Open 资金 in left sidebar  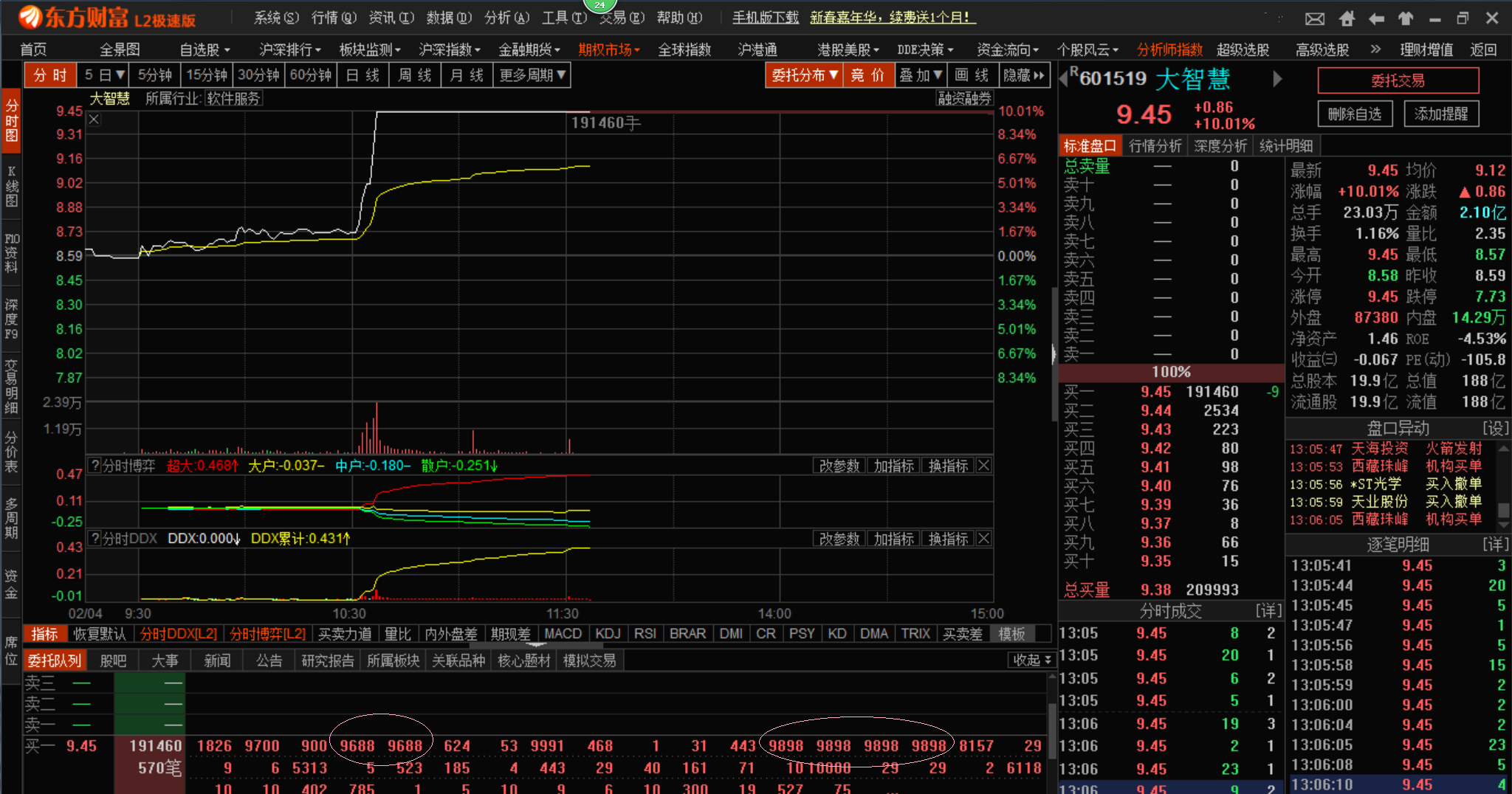pos(11,583)
